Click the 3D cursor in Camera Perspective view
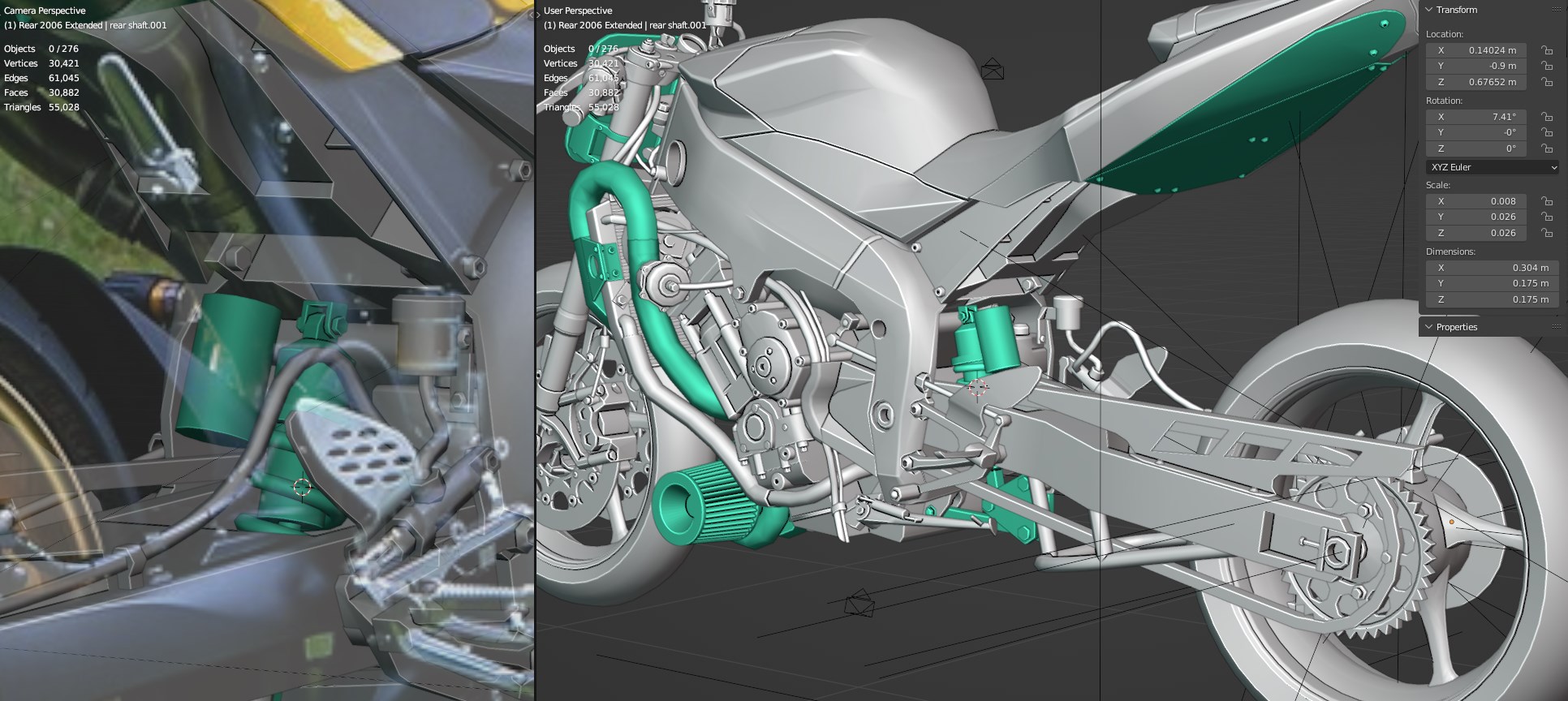The image size is (1568, 701). [302, 488]
